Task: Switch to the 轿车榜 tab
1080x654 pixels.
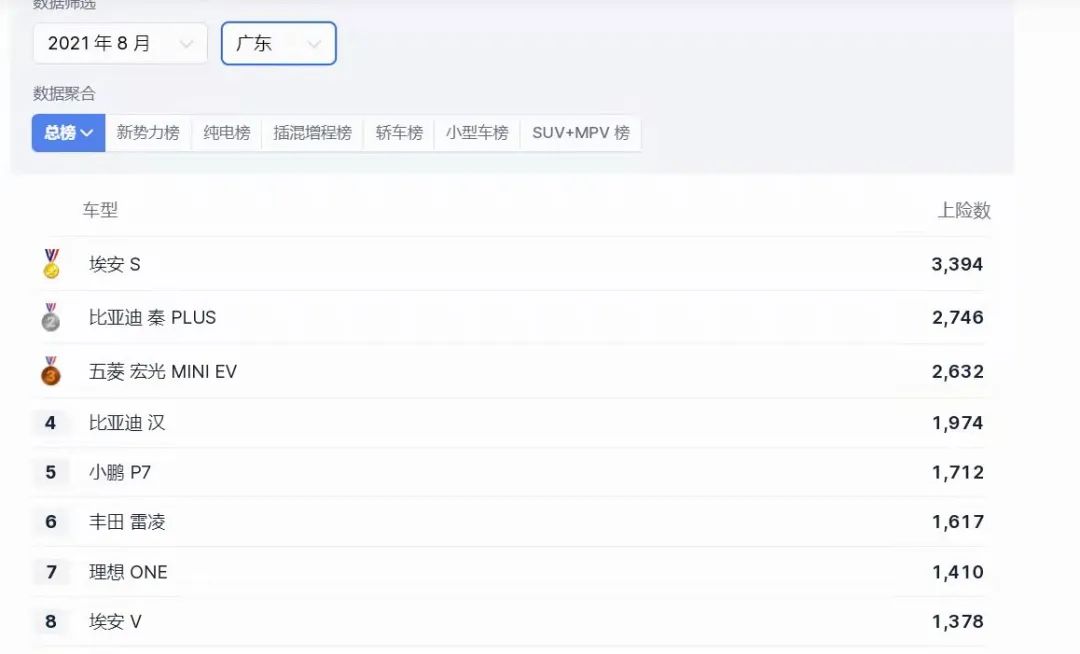Action: [399, 133]
